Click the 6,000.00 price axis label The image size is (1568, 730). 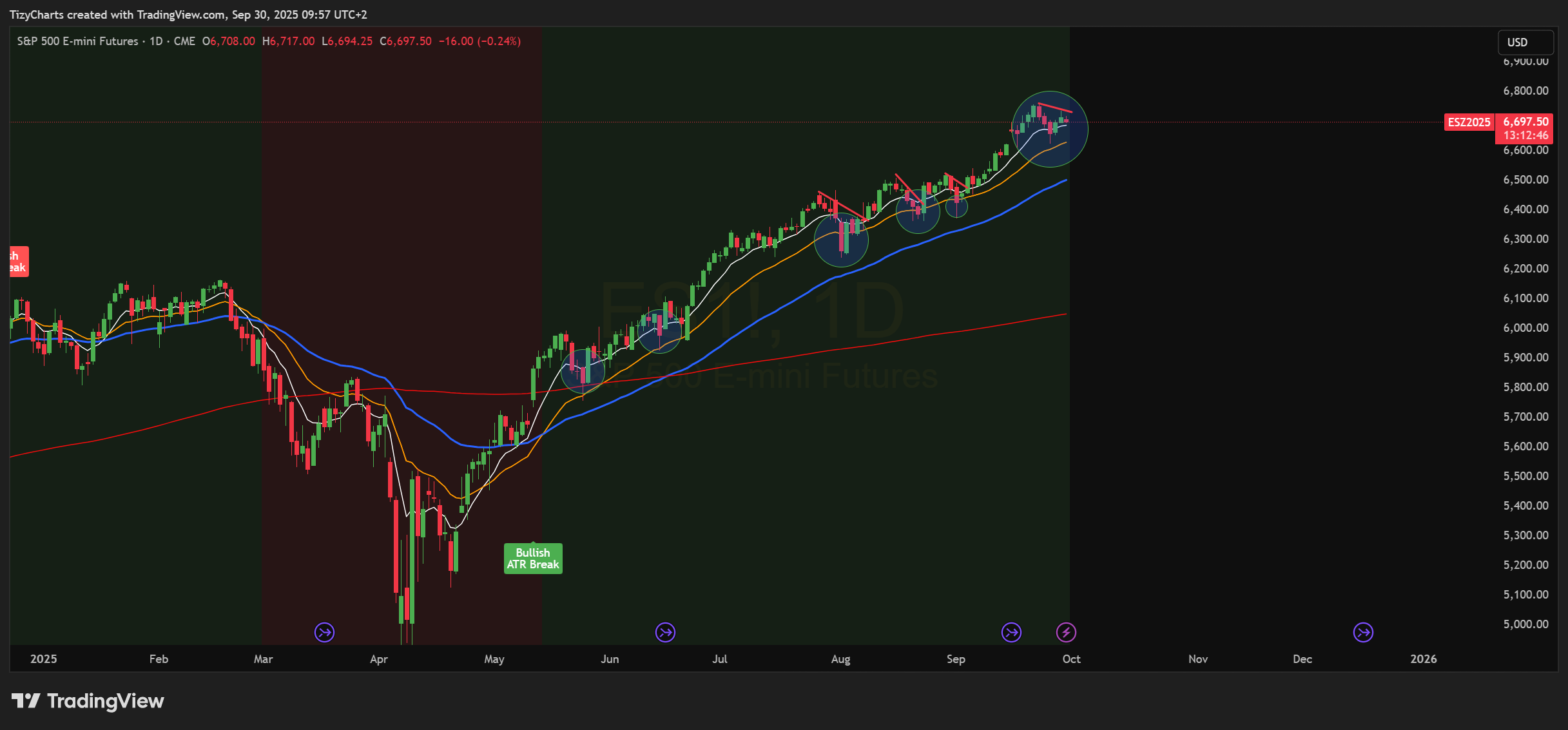click(x=1525, y=327)
